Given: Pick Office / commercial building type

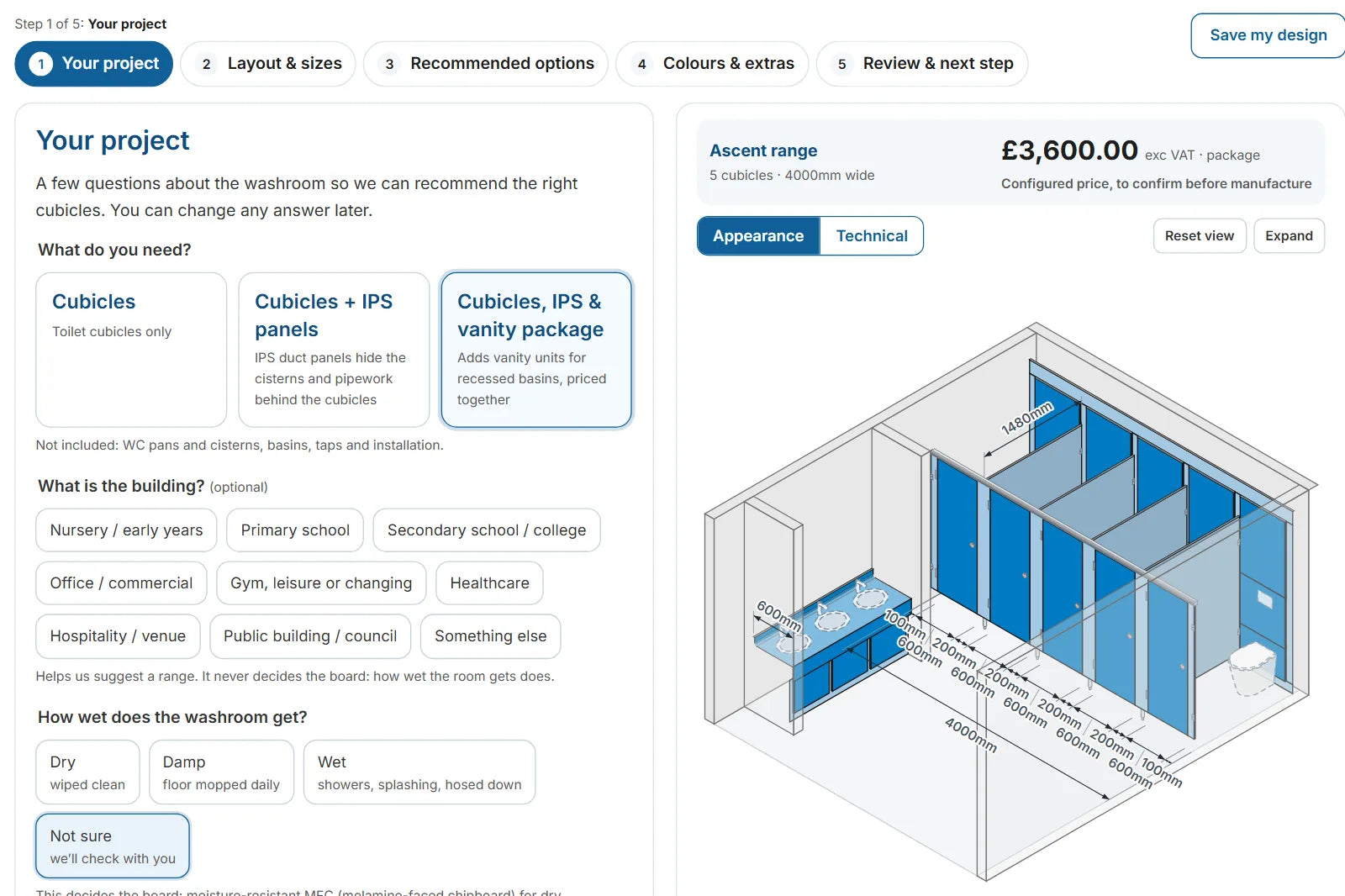Looking at the screenshot, I should (121, 583).
